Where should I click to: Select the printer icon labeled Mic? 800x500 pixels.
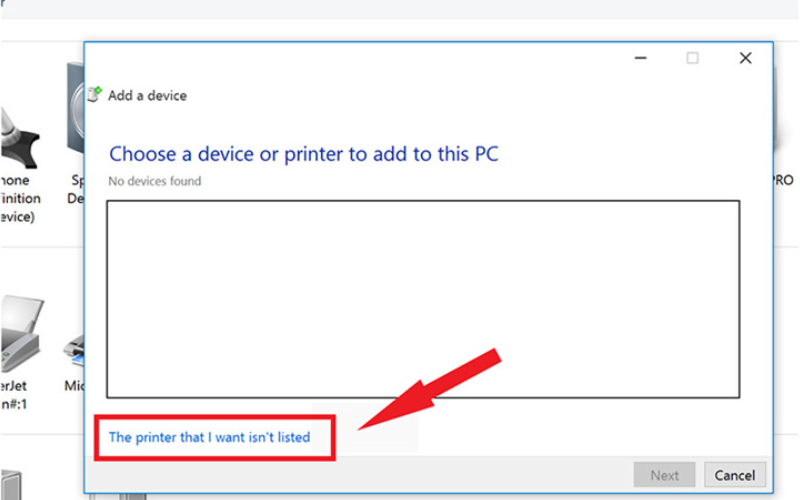(x=74, y=350)
